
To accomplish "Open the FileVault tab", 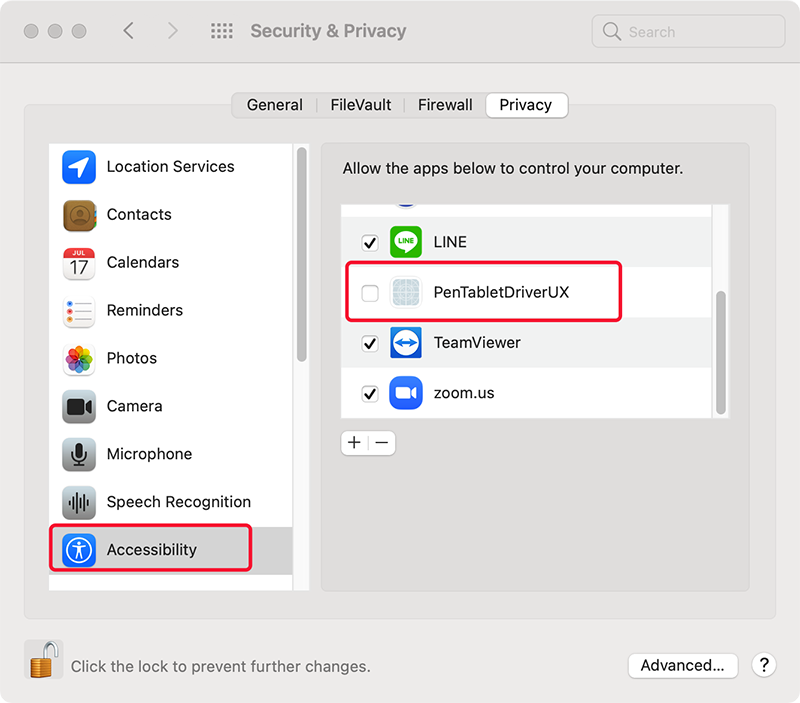I will 361,105.
